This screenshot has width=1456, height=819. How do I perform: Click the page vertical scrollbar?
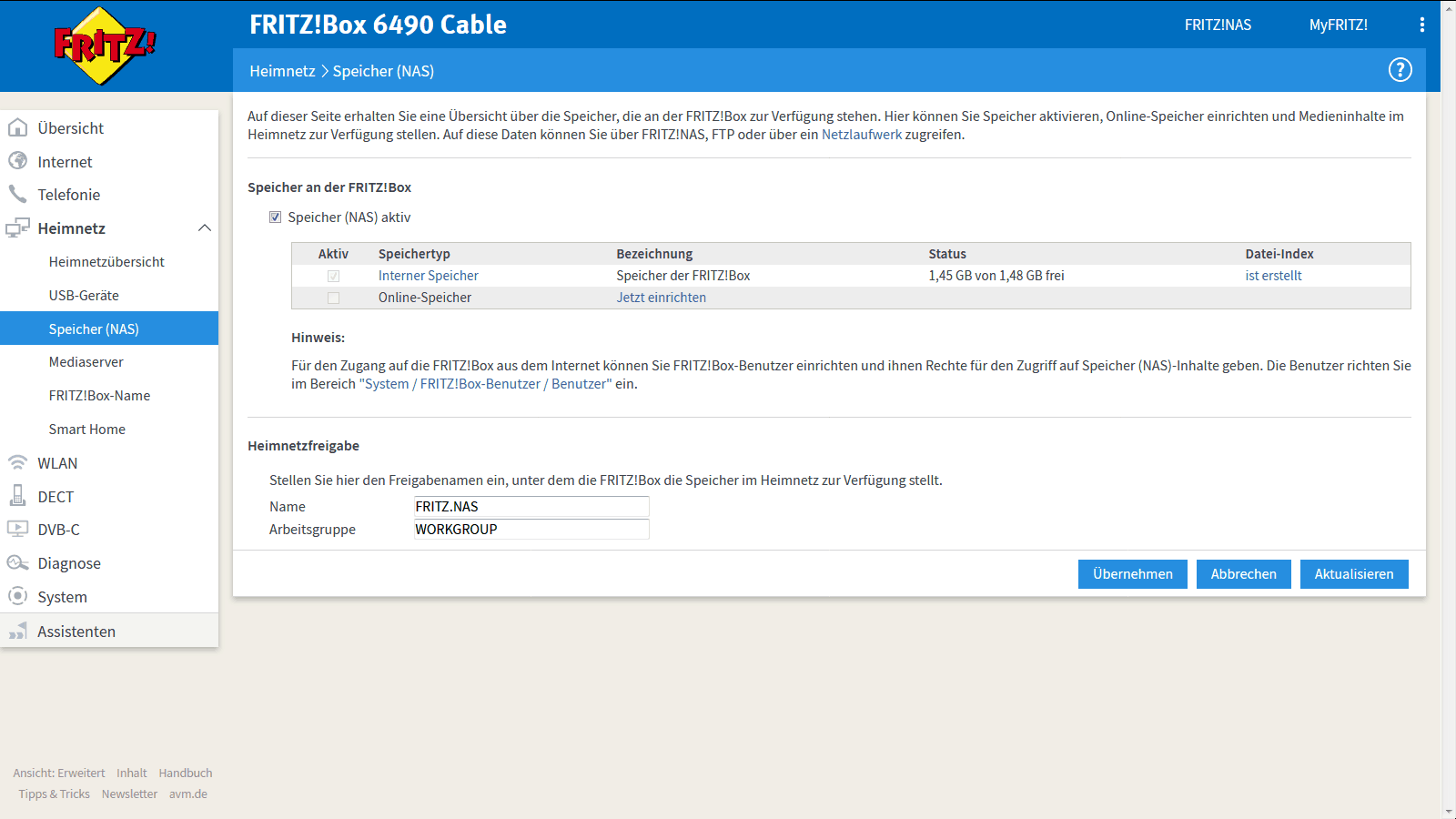click(1448, 409)
